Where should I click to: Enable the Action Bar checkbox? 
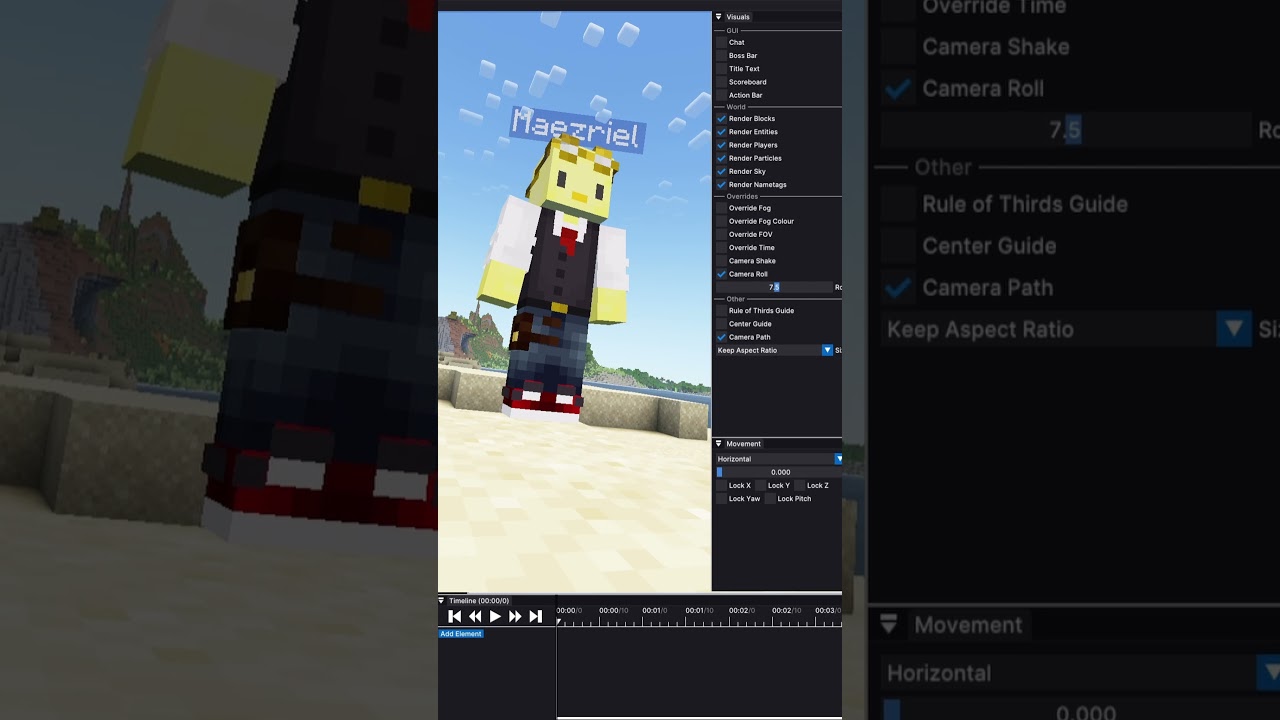[721, 95]
